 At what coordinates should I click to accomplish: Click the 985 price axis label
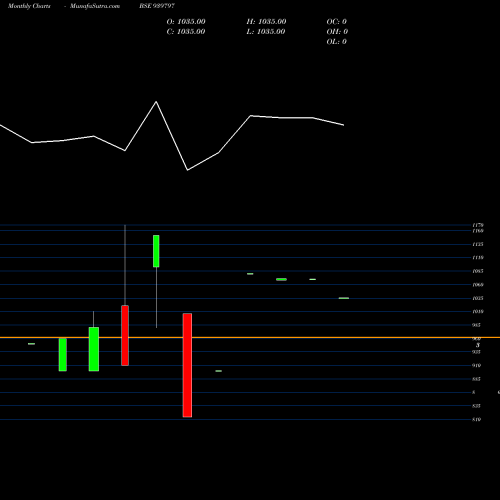click(x=476, y=325)
